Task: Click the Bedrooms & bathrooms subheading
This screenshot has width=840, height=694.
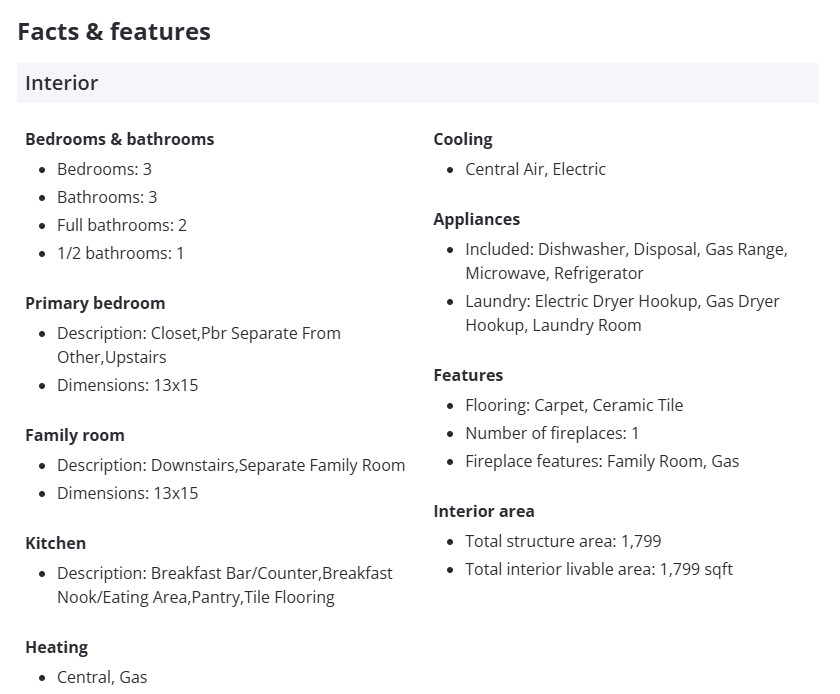Action: (119, 139)
